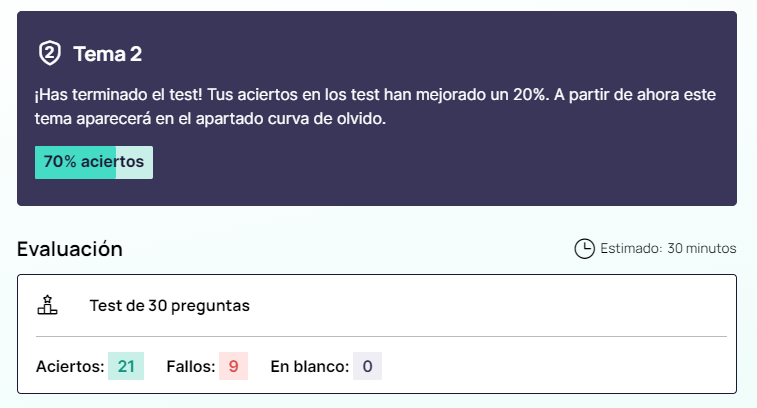757x408 pixels.
Task: Click the Fallos label in results row
Action: click(191, 367)
